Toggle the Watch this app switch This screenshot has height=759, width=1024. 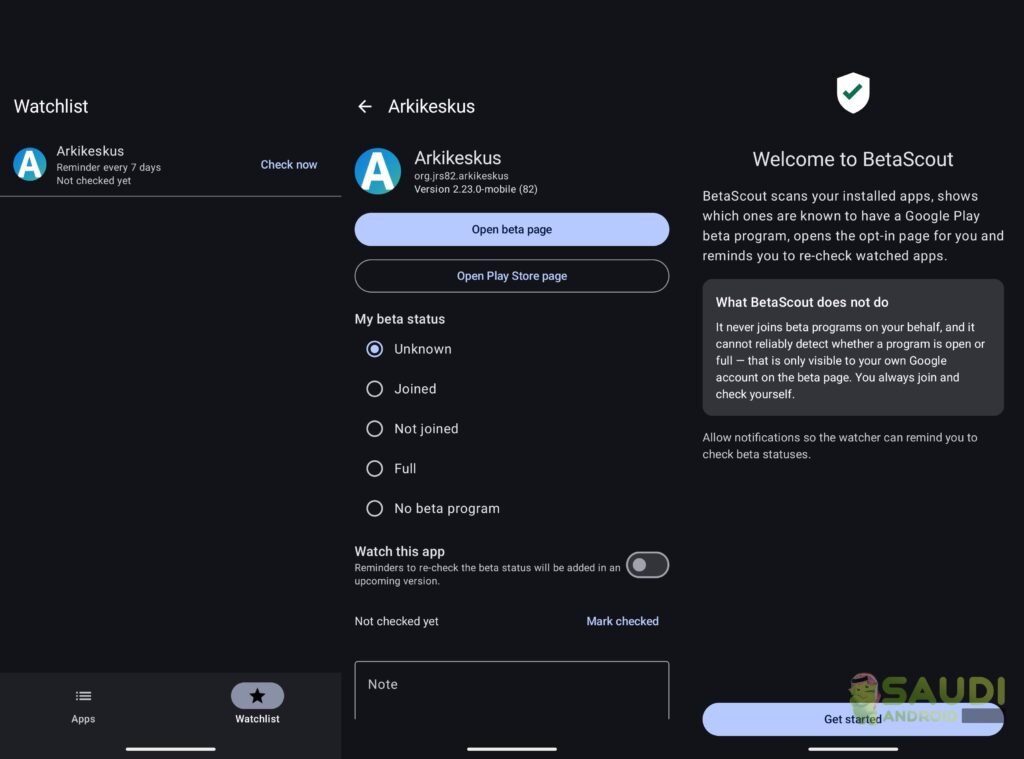click(647, 565)
